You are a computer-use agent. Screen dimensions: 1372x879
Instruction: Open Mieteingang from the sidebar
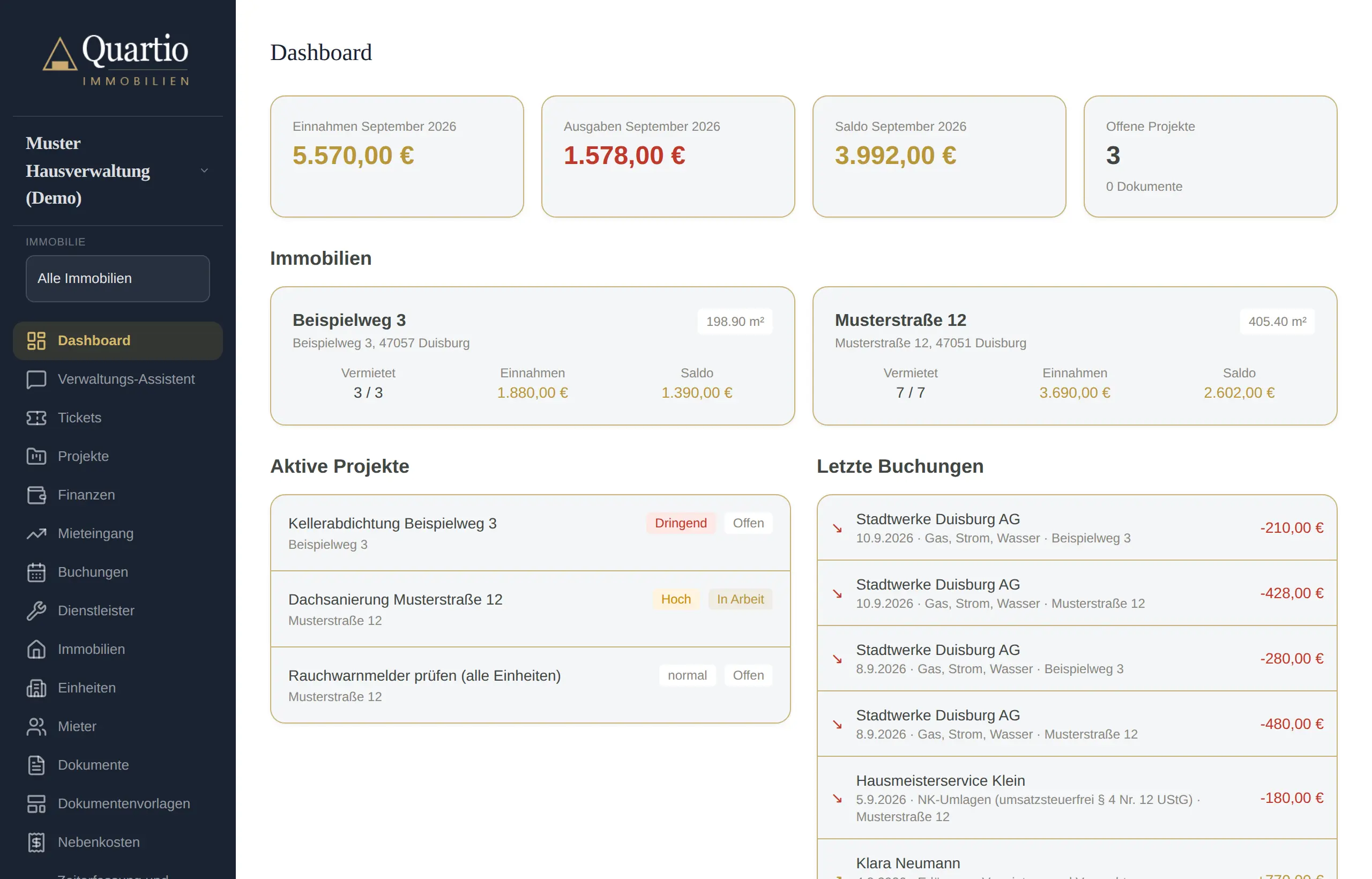tap(117, 534)
